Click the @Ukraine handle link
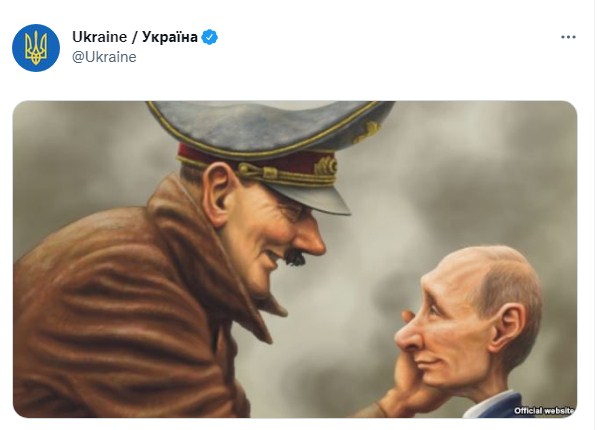Screen dimensions: 598x430 coord(104,57)
